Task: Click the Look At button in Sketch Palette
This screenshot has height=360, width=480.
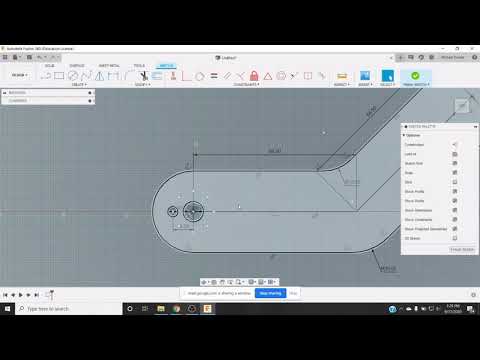Action: [455, 154]
